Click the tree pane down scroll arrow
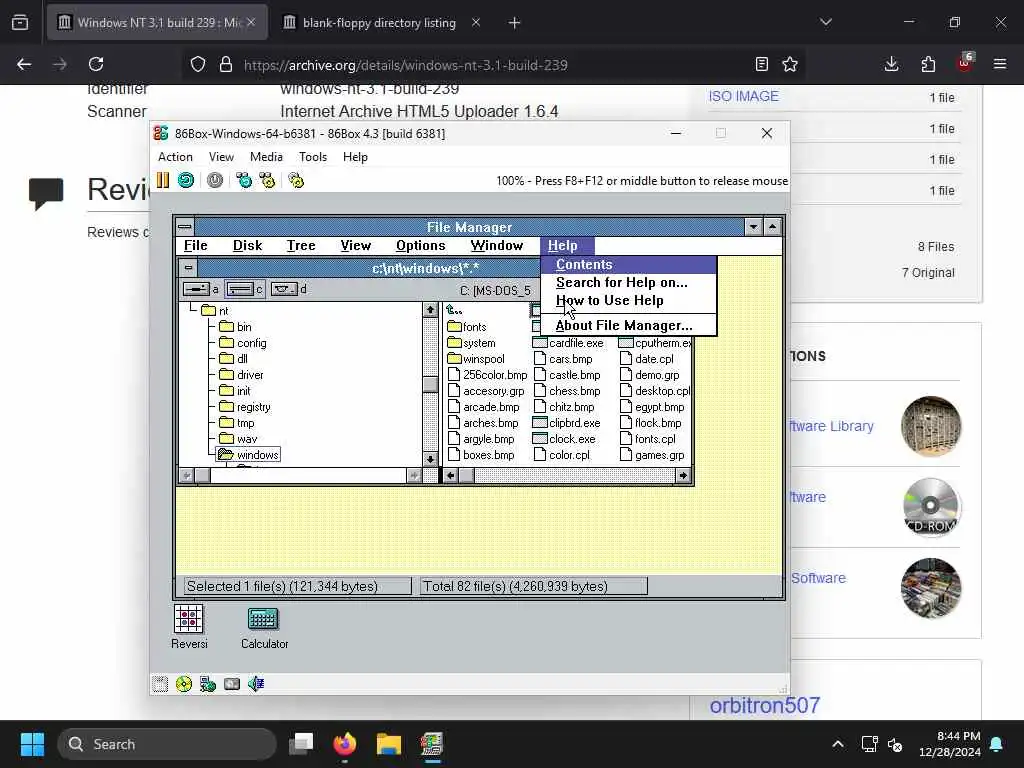 (x=430, y=459)
